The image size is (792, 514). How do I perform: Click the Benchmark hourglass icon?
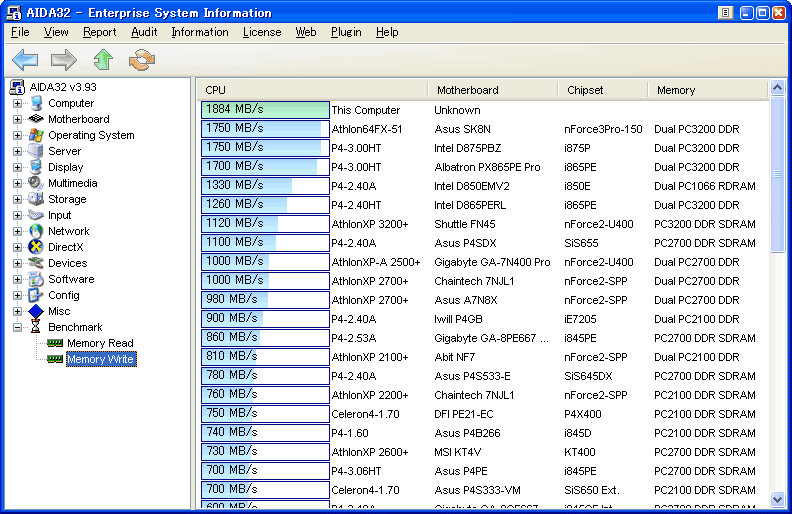[35, 327]
